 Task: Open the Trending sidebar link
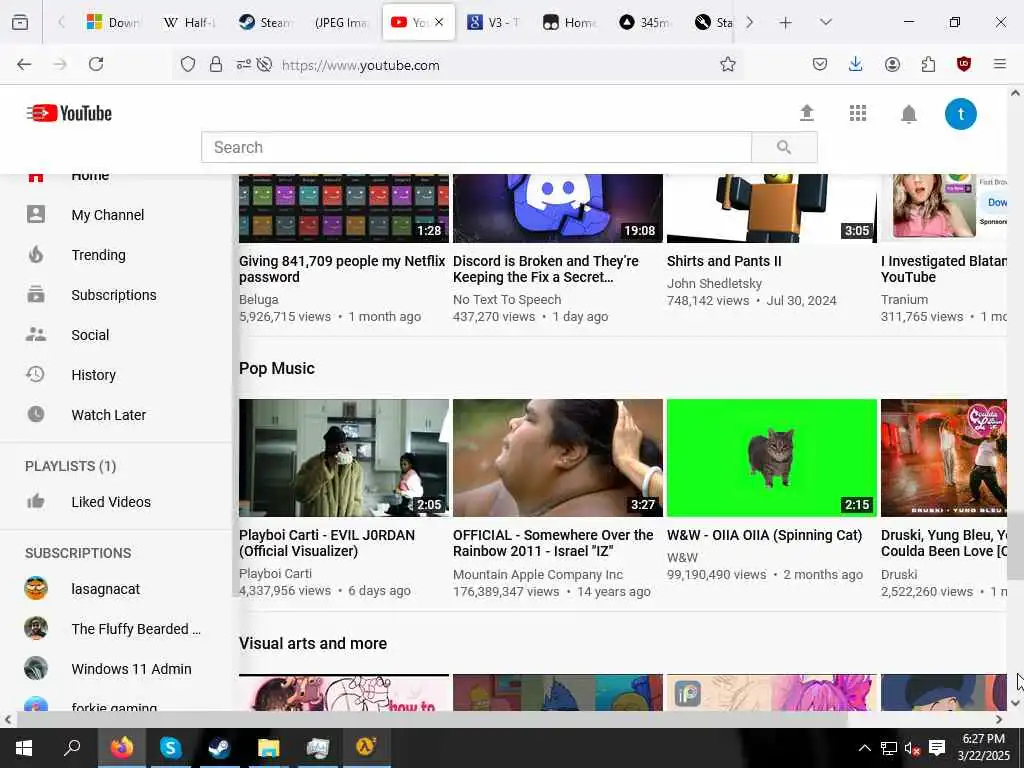click(x=99, y=255)
